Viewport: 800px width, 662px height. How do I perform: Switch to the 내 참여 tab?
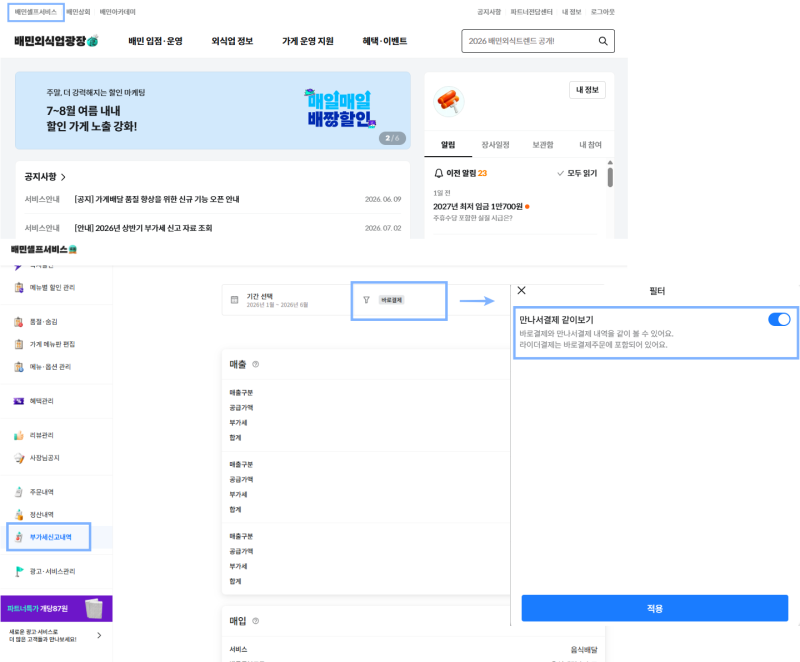point(590,145)
